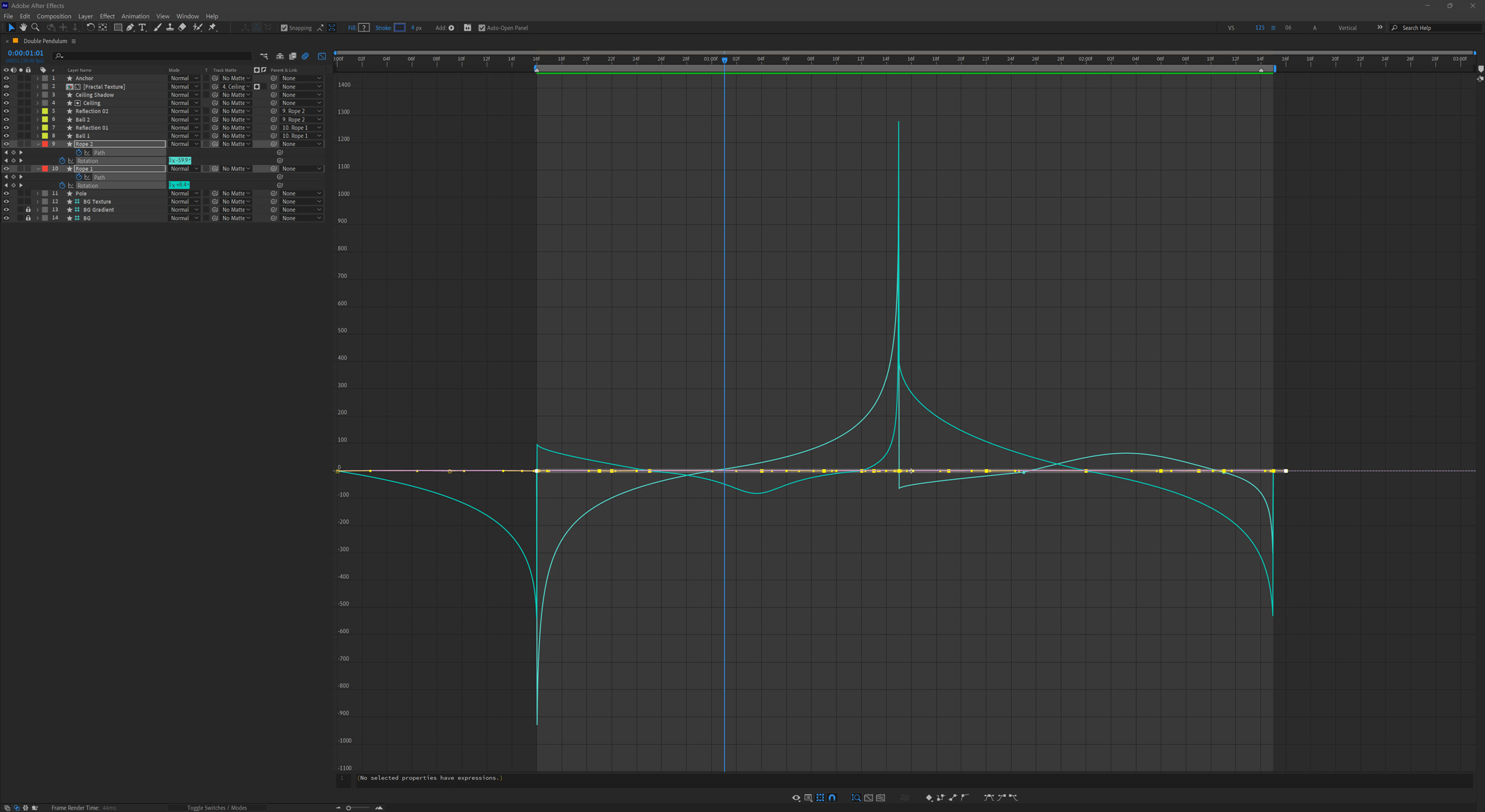Toggle the Graph Editor button
This screenshot has height=812, width=1485.
click(x=322, y=56)
